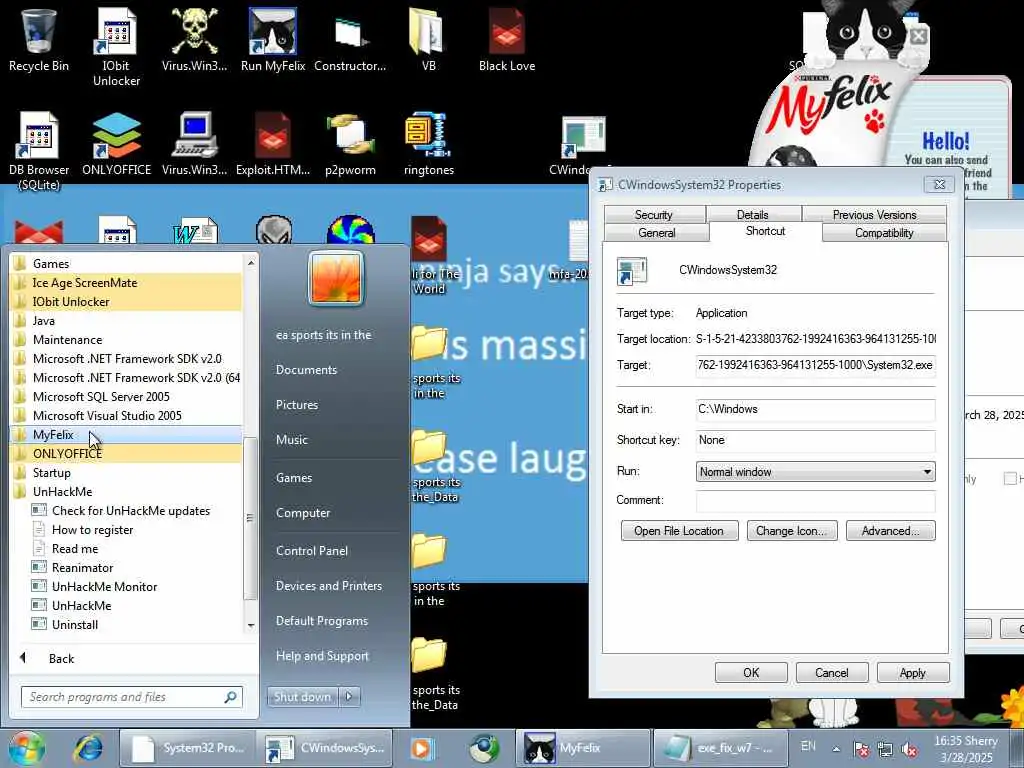Screen dimensions: 1024x768
Task: Open Internet Explorer from the taskbar
Action: pos(88,748)
